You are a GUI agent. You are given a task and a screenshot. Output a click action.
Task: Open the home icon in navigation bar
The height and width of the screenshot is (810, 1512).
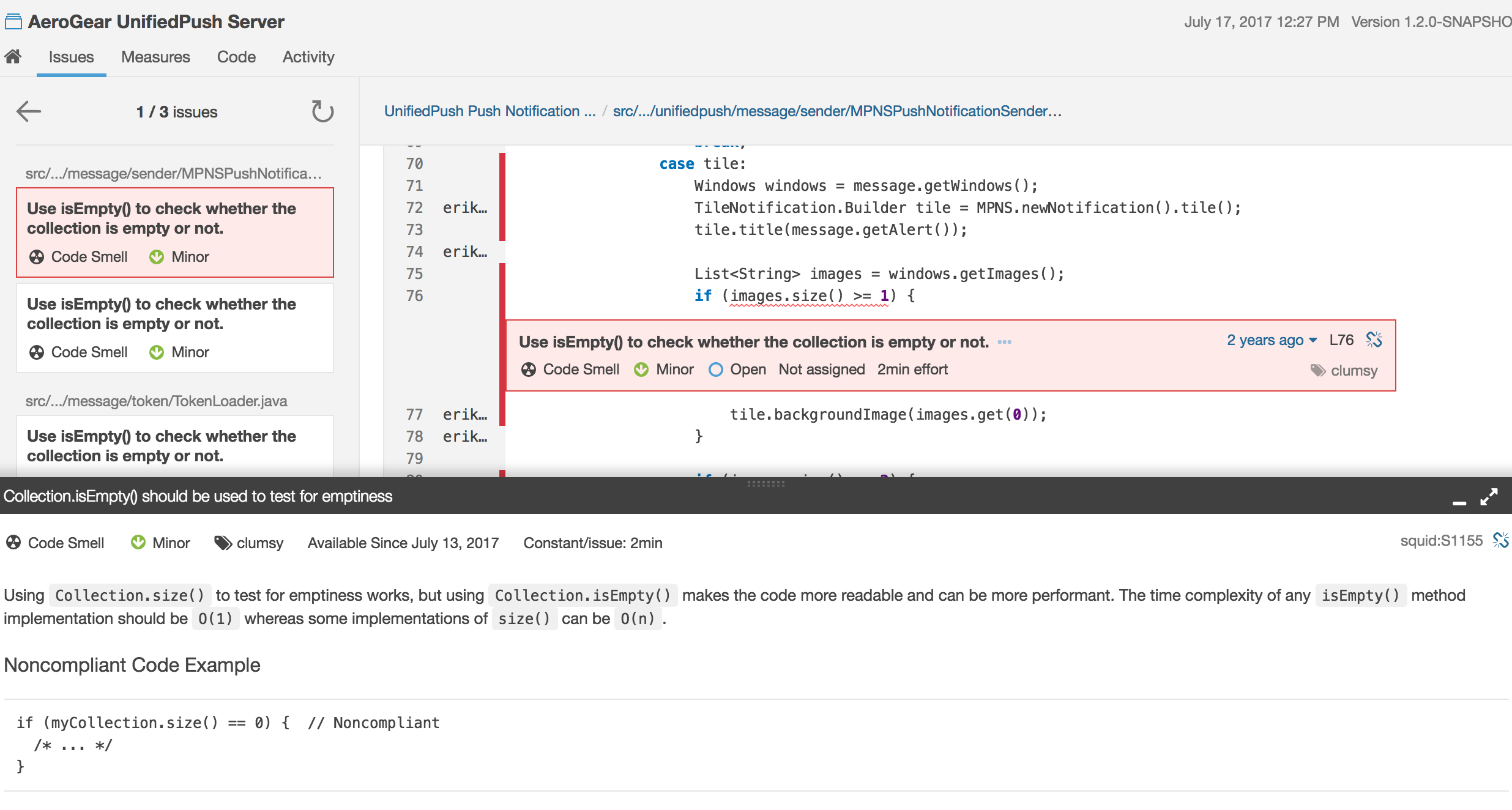click(13, 57)
